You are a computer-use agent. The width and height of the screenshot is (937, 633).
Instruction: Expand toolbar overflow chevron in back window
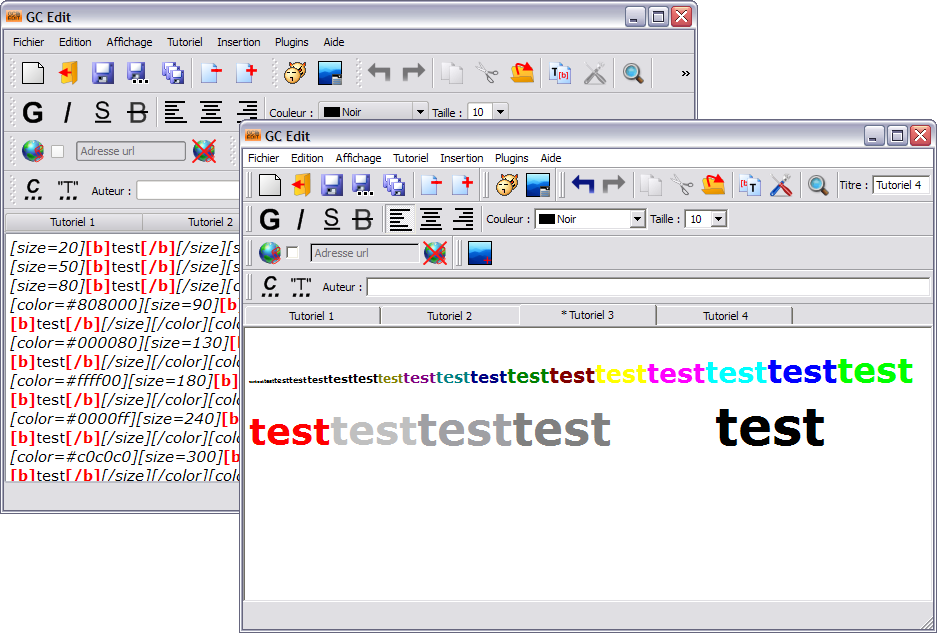click(685, 73)
